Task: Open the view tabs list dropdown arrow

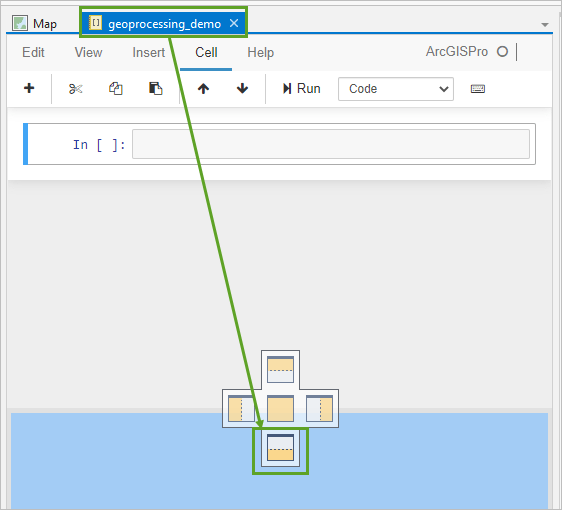Action: point(545,25)
